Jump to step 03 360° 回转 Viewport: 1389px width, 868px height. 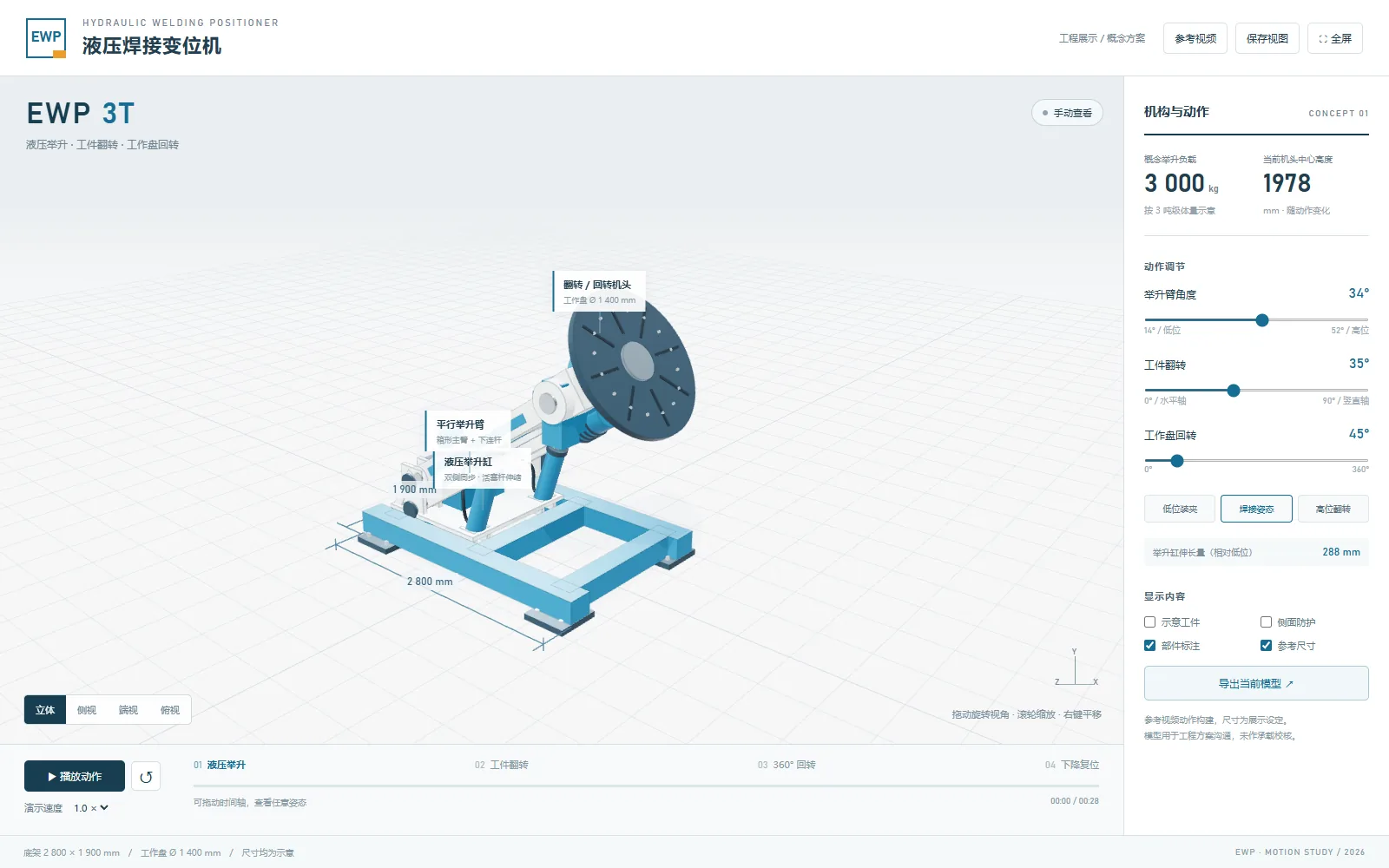(787, 765)
